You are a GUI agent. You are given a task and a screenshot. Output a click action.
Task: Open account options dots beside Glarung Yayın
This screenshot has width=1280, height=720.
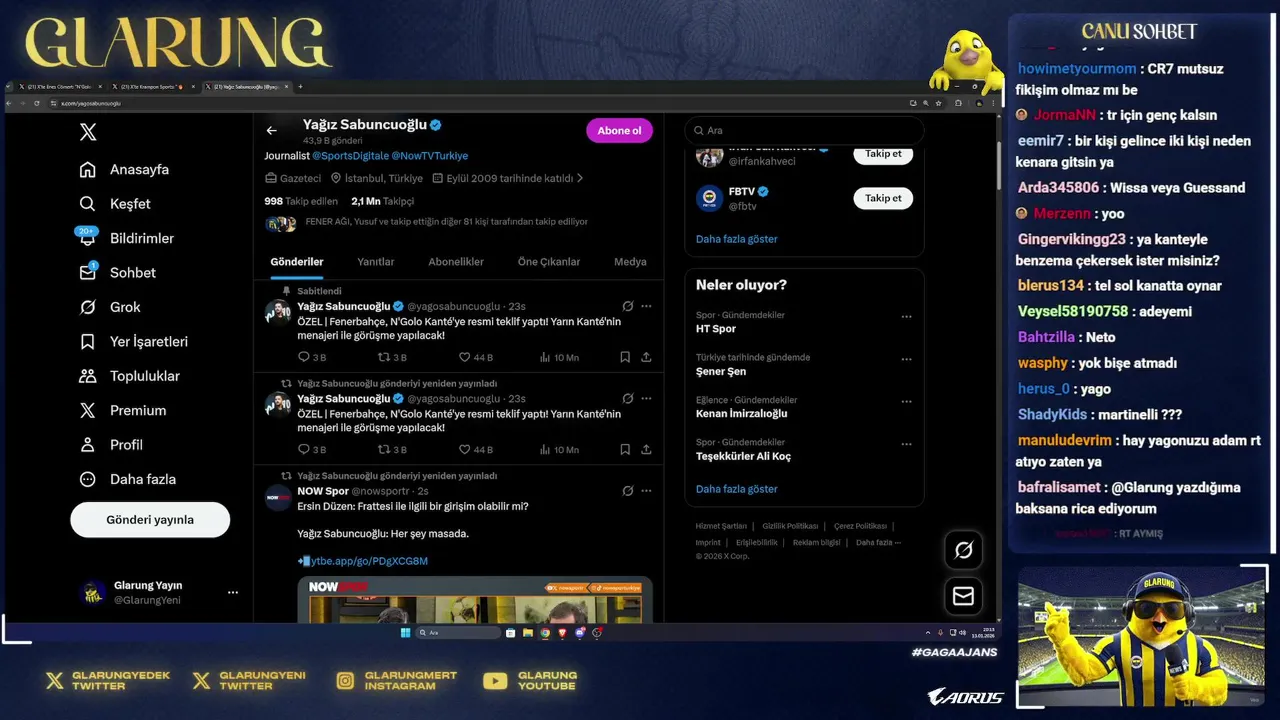[233, 592]
